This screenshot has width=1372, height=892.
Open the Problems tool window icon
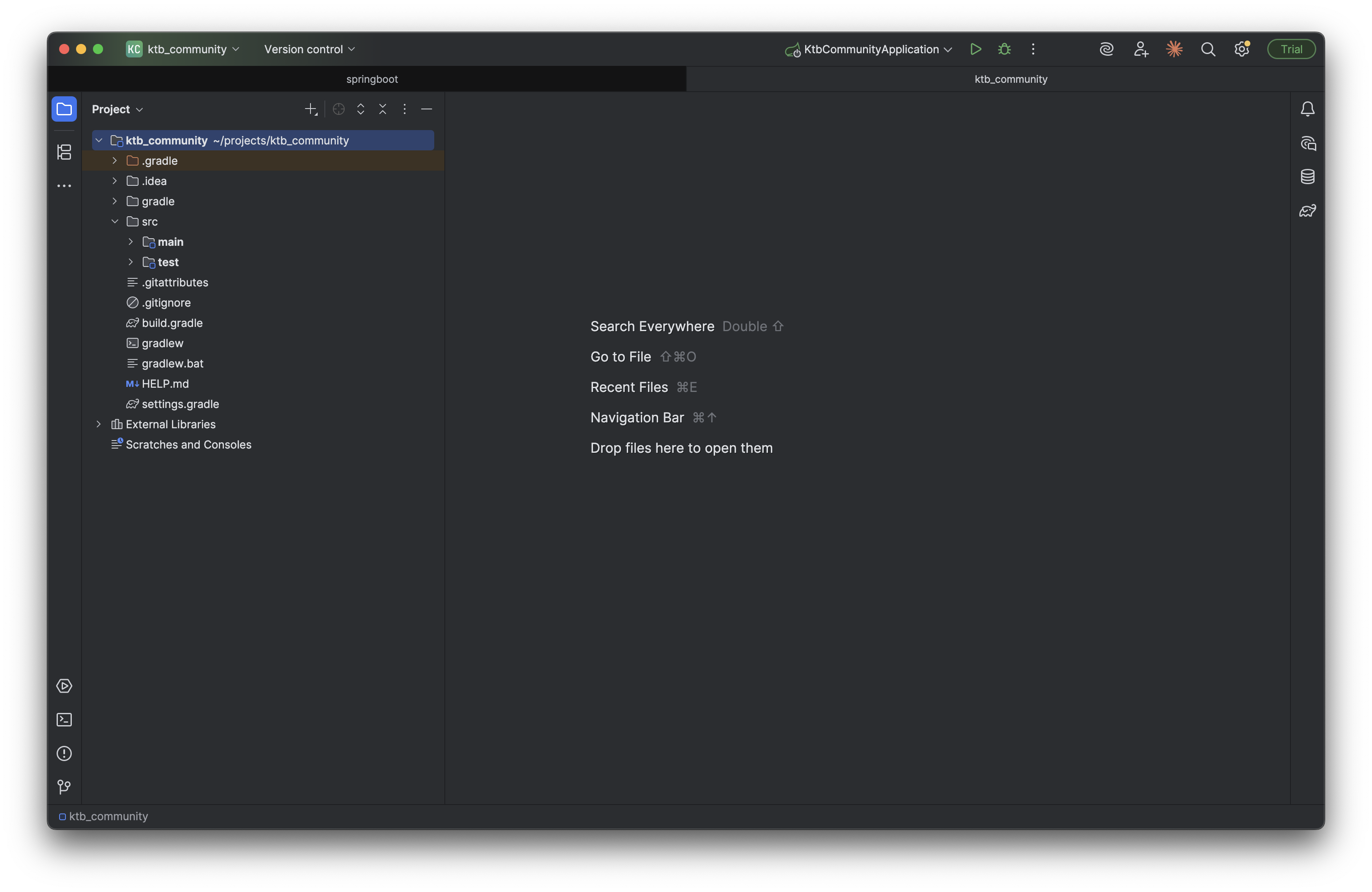[64, 754]
